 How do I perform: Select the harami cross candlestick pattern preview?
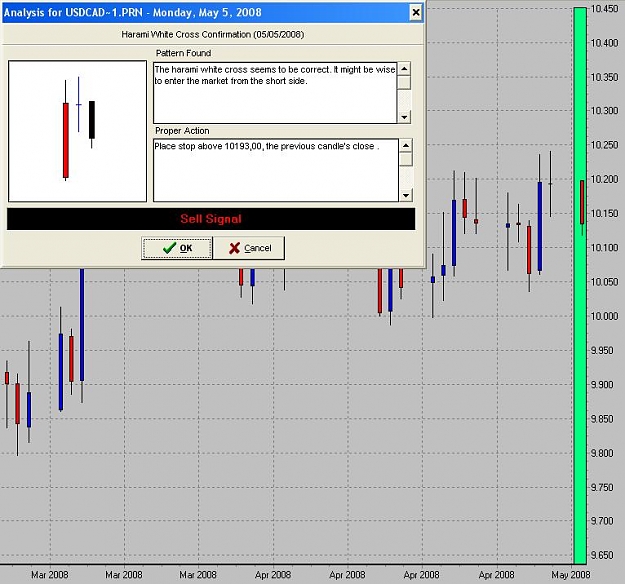coord(77,131)
